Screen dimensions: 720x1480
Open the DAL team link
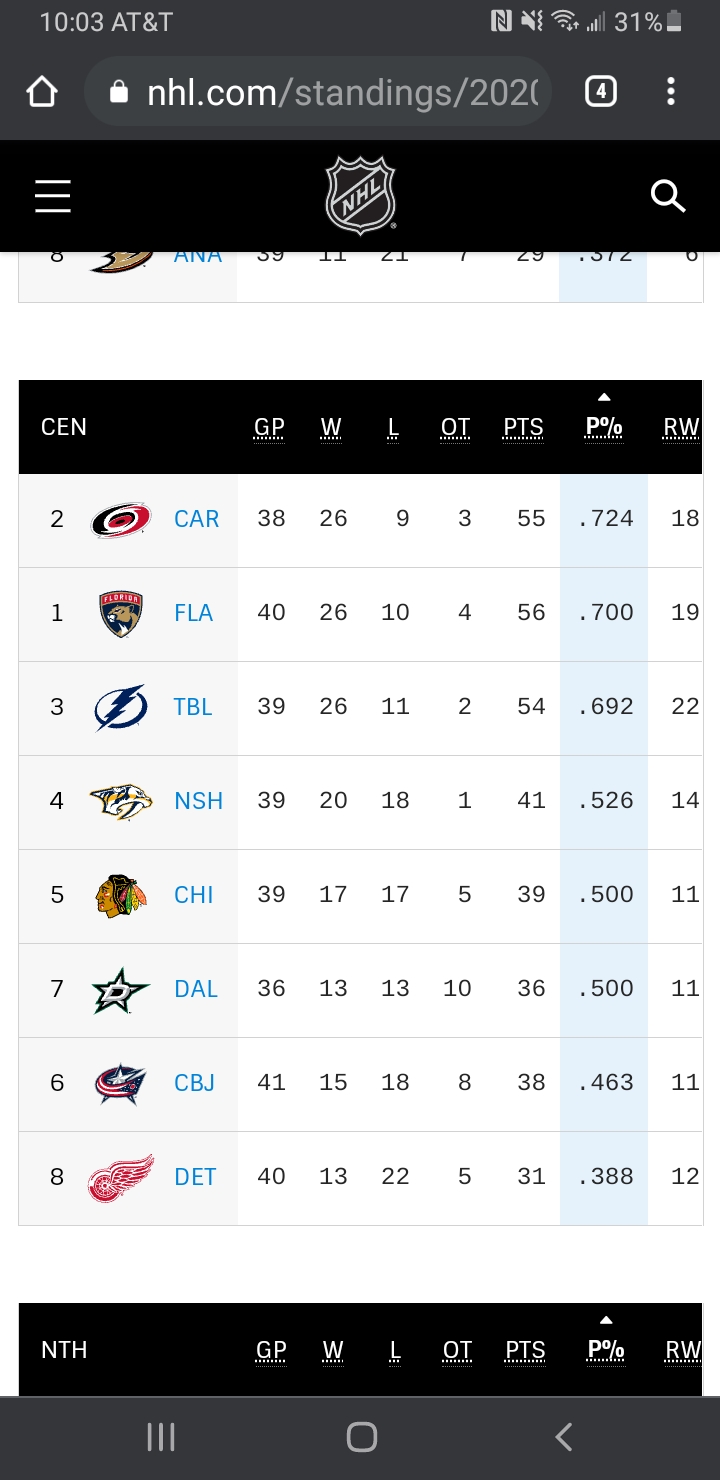[x=196, y=989]
